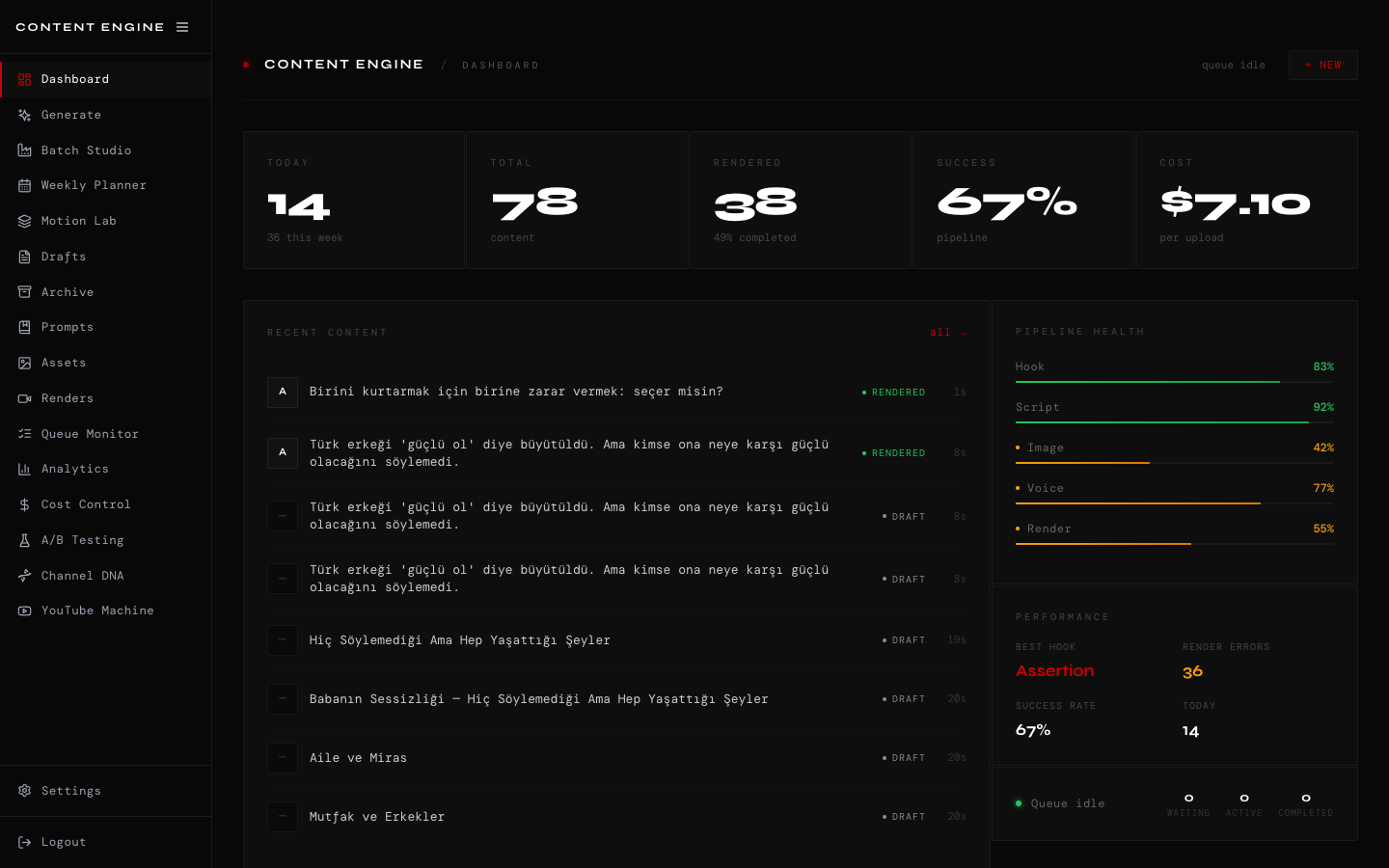
Task: Open the Motion Lab panel
Action: [77, 221]
